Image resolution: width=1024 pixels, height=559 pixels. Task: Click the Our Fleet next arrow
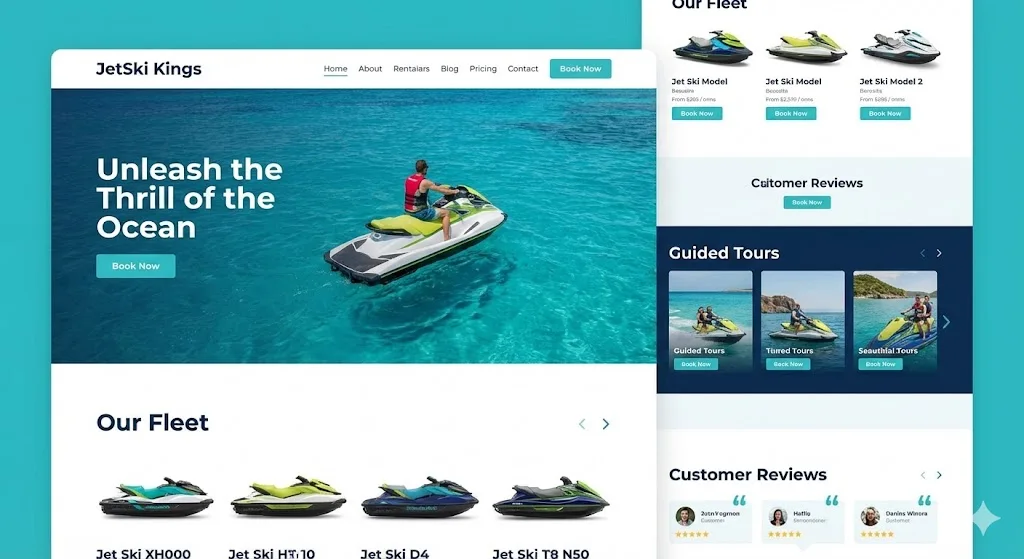[x=605, y=424]
